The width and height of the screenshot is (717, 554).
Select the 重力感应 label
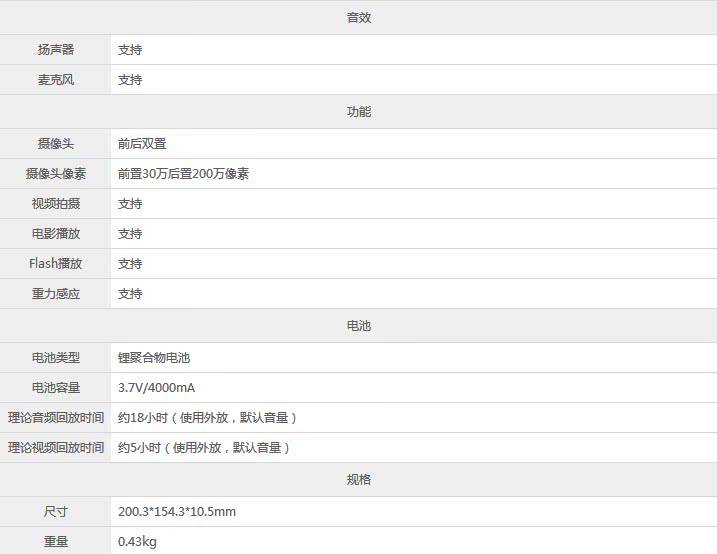tap(56, 293)
